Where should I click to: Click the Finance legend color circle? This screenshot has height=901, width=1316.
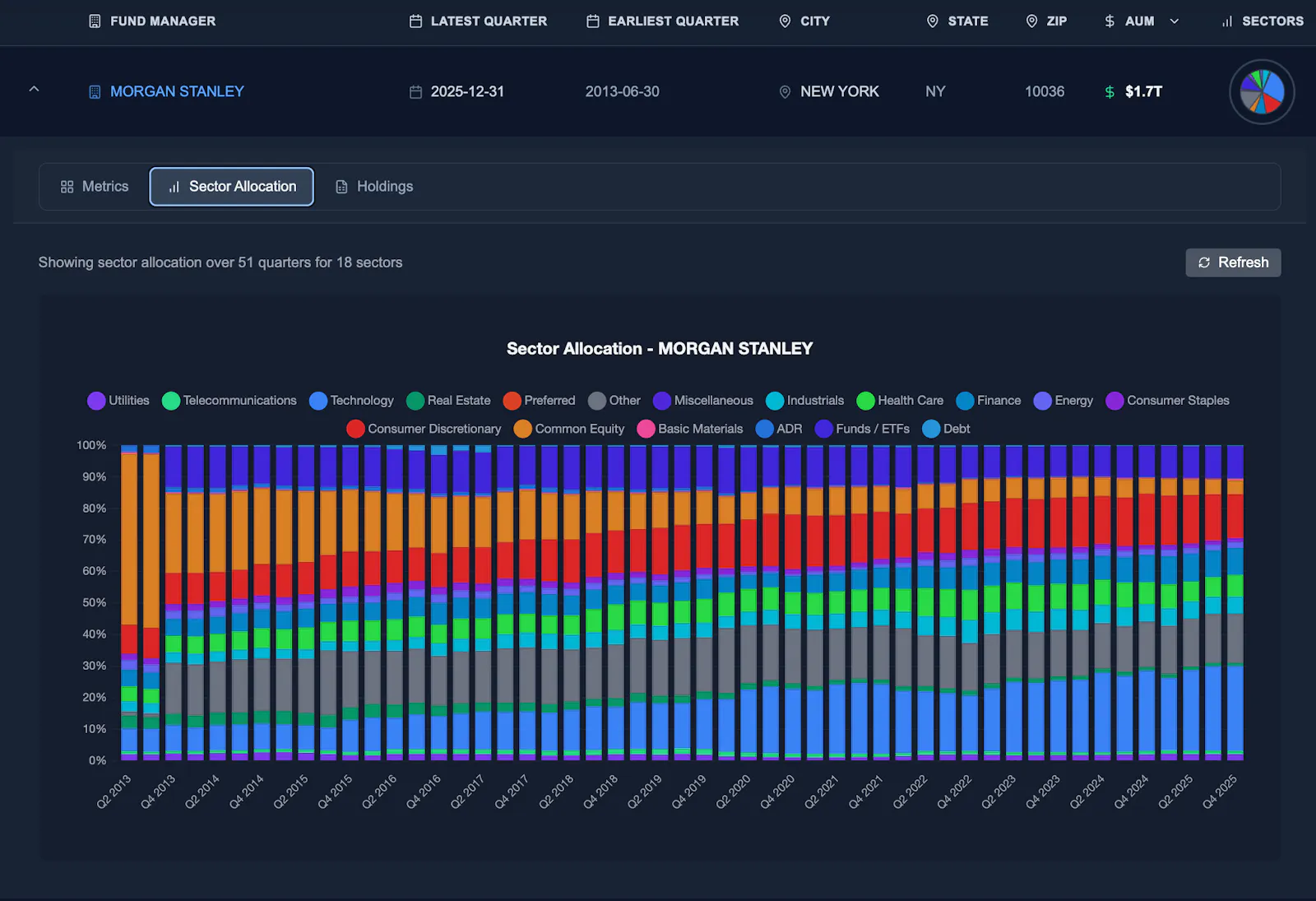coord(965,401)
